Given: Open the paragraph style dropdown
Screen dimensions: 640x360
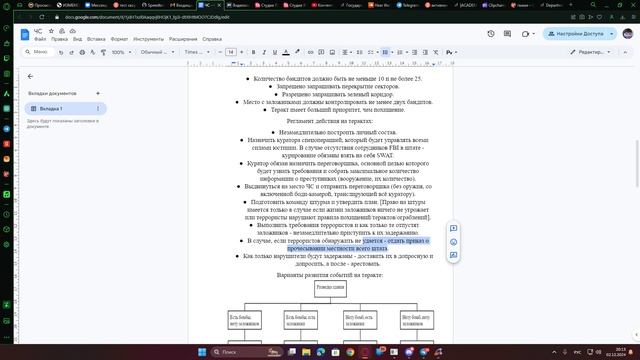Looking at the screenshot, I should point(157,52).
